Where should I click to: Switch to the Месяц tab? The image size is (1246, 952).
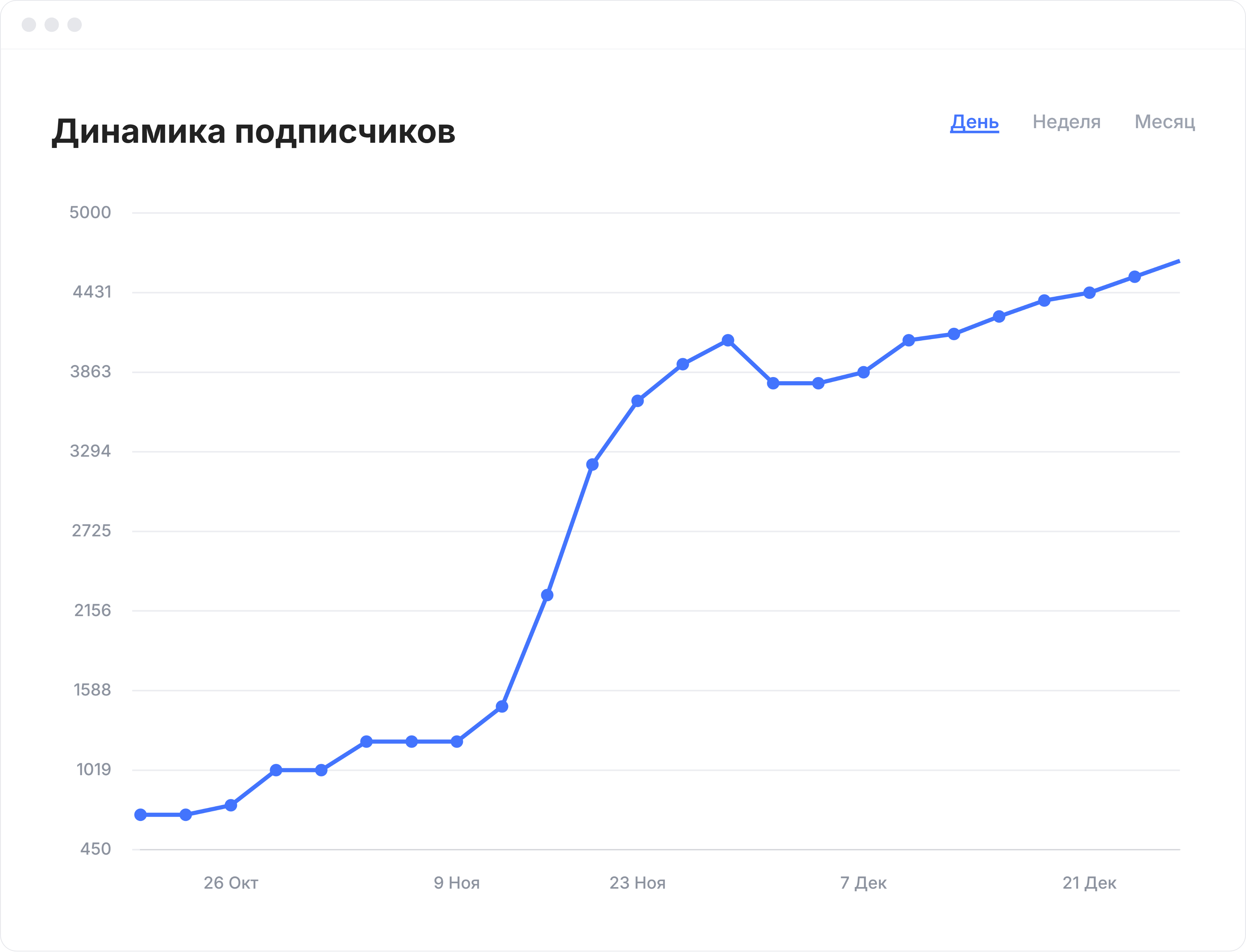click(1165, 122)
